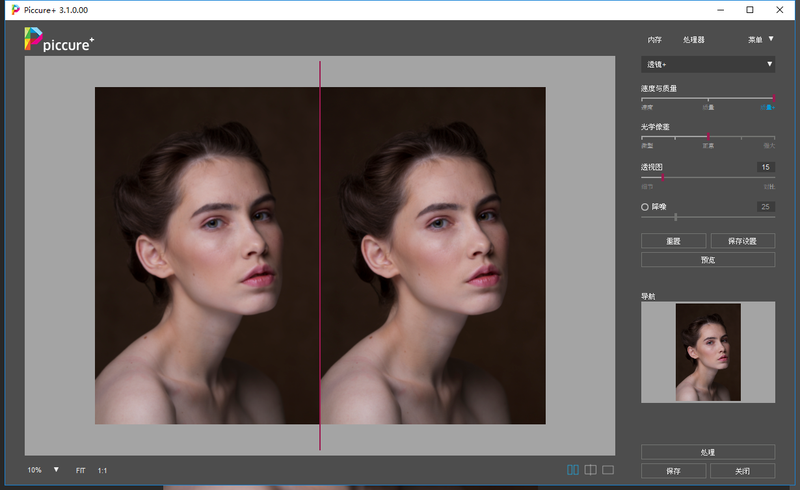Select the side-by-side split view icon
The image size is (800, 490).
tap(573, 469)
